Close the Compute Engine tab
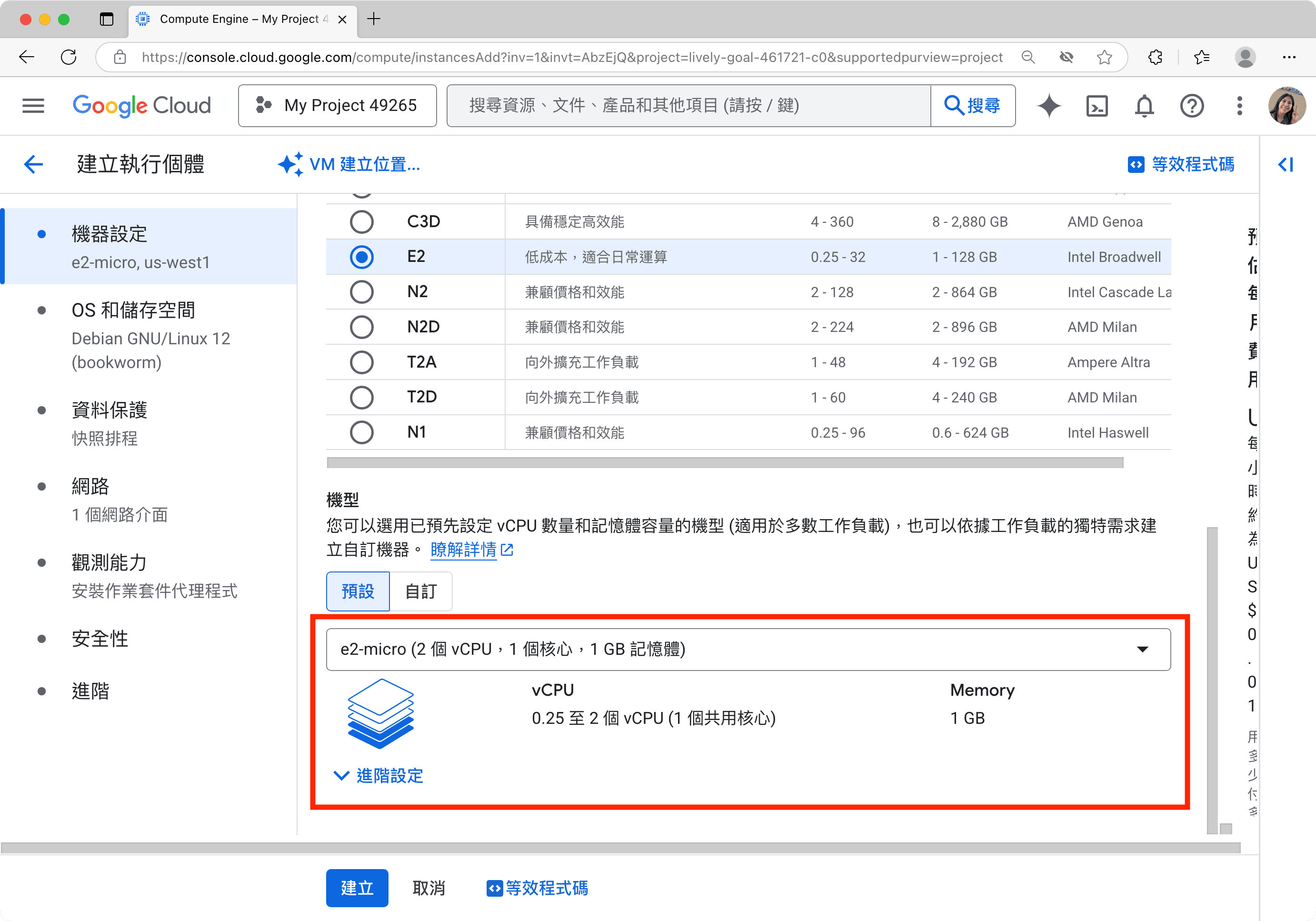 click(342, 19)
